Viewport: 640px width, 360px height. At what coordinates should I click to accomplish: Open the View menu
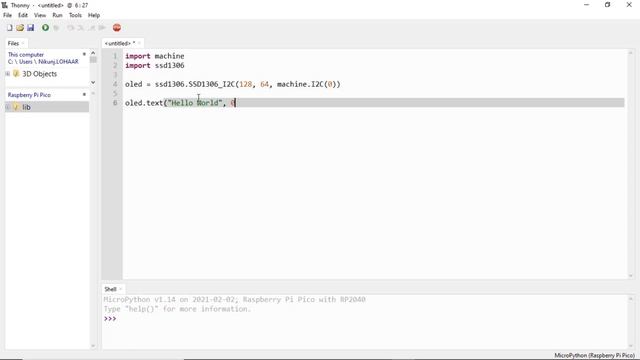click(40, 15)
